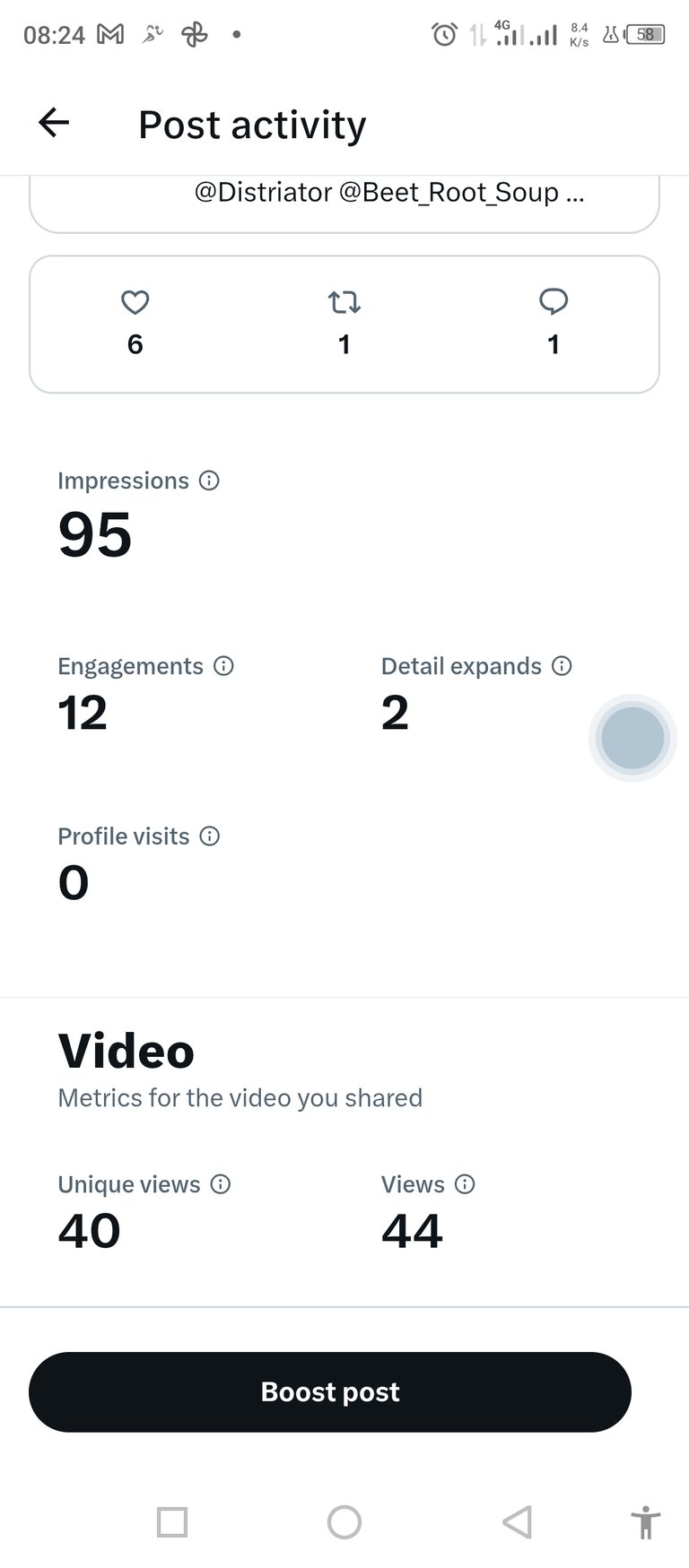Tap the floating gray circle button
The image size is (689, 1568).
632,738
